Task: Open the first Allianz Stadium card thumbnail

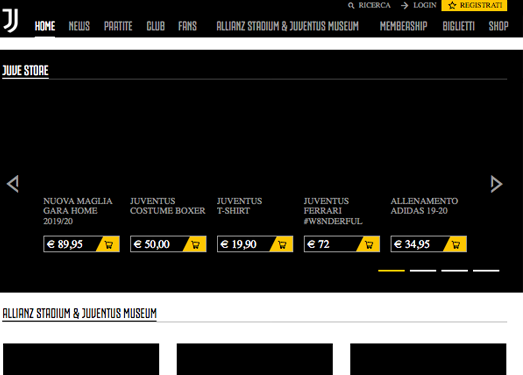Action: point(81,359)
